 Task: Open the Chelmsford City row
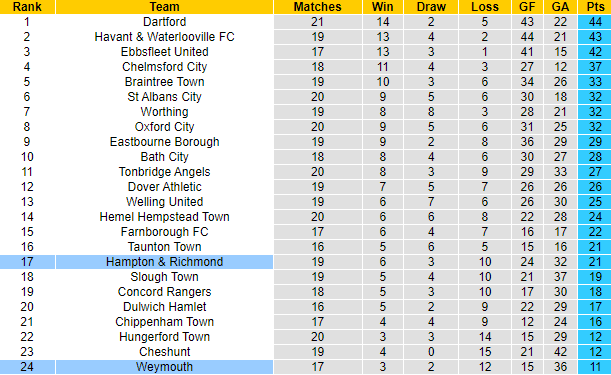click(x=306, y=67)
